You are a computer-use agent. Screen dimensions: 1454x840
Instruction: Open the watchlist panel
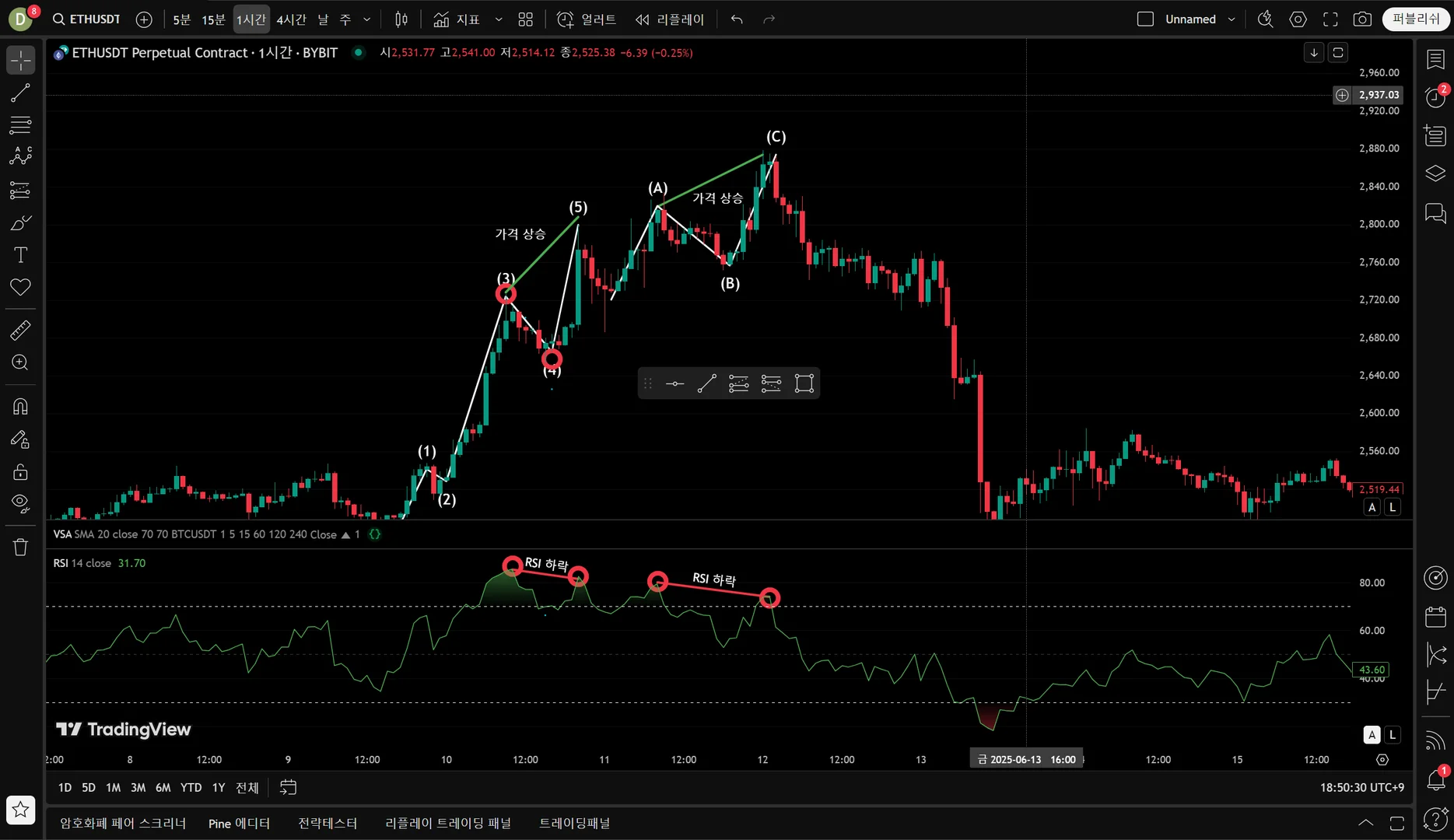point(1435,60)
